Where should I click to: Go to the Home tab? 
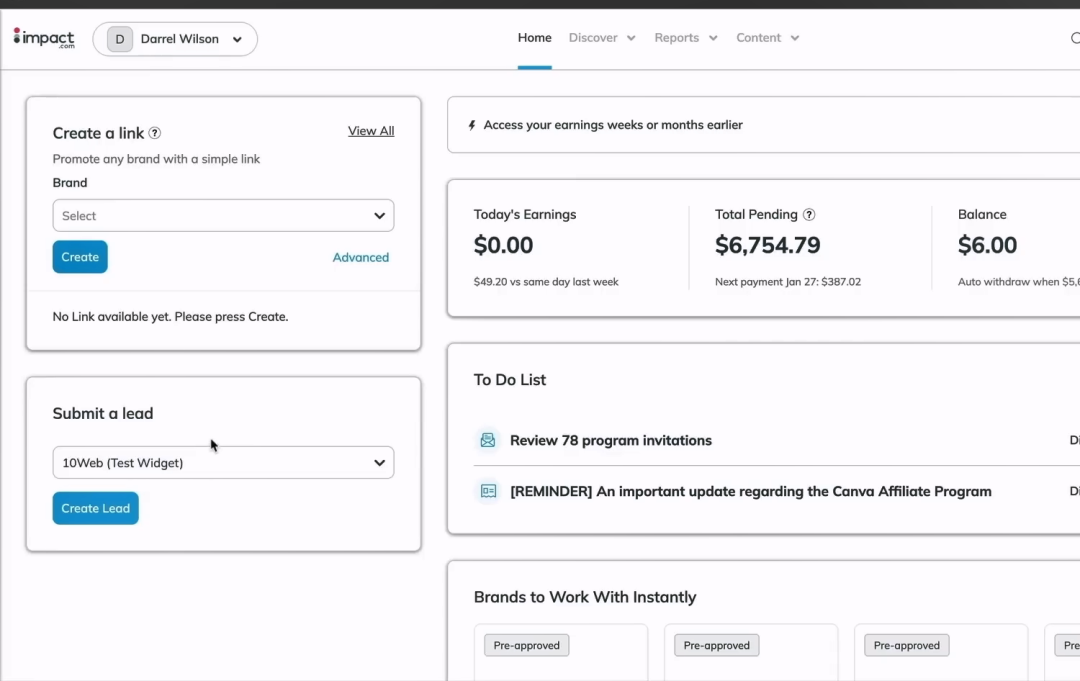point(534,38)
